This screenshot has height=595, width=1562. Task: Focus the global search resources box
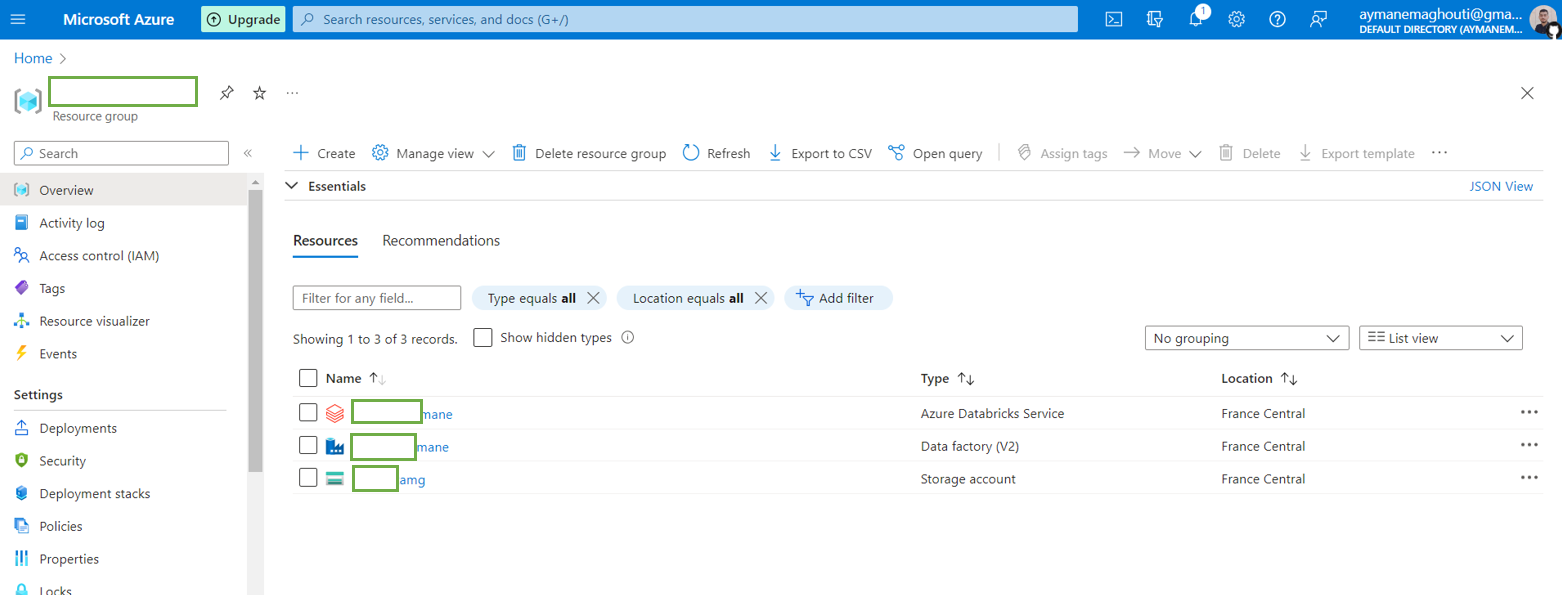point(685,19)
